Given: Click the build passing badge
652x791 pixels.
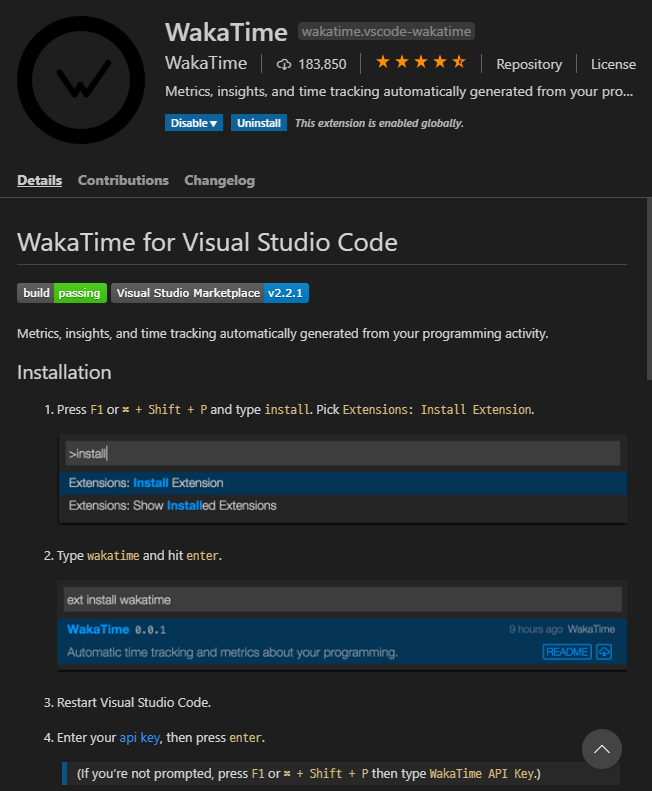Looking at the screenshot, I should coord(62,293).
